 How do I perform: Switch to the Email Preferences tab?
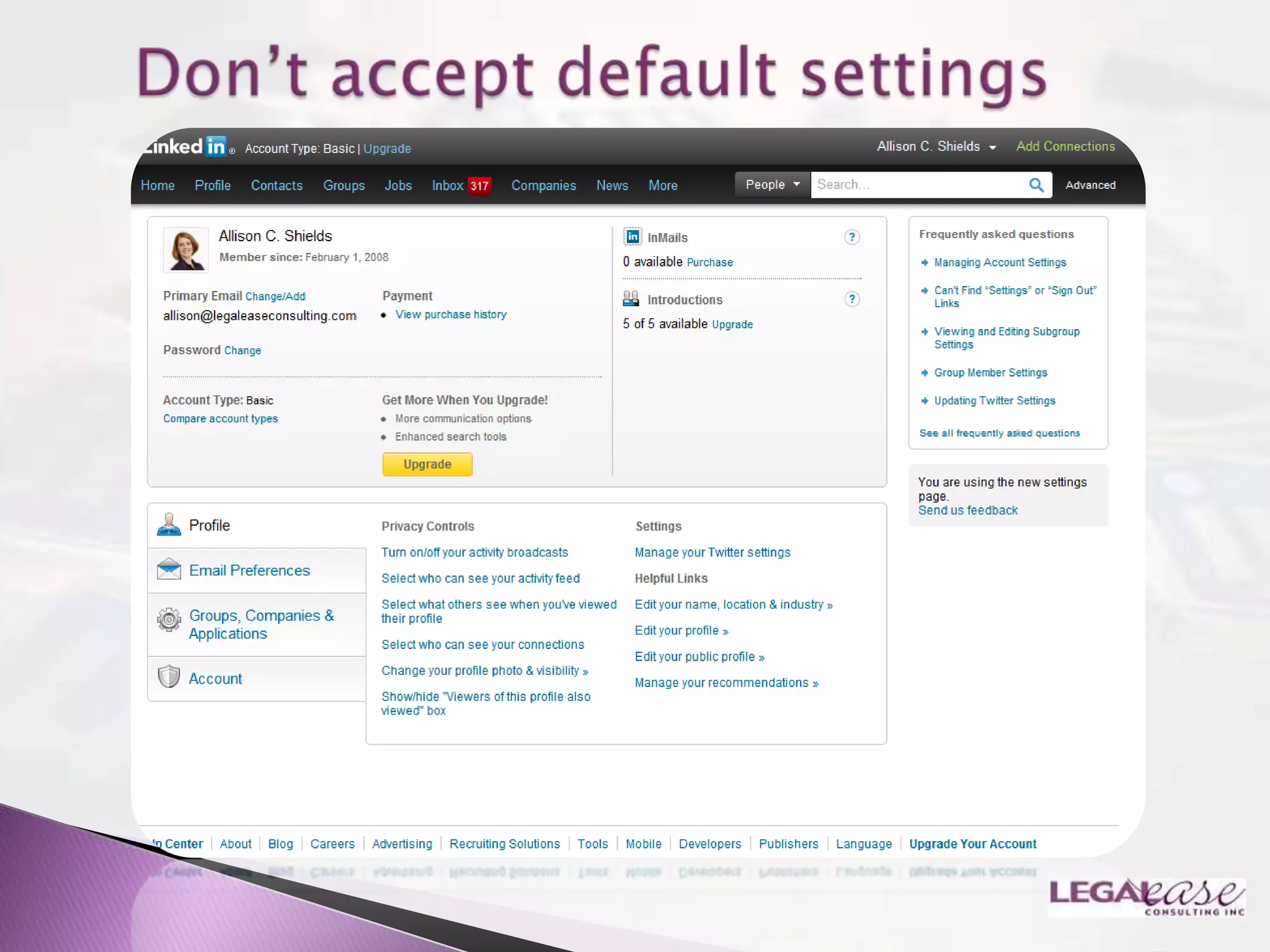tap(249, 570)
